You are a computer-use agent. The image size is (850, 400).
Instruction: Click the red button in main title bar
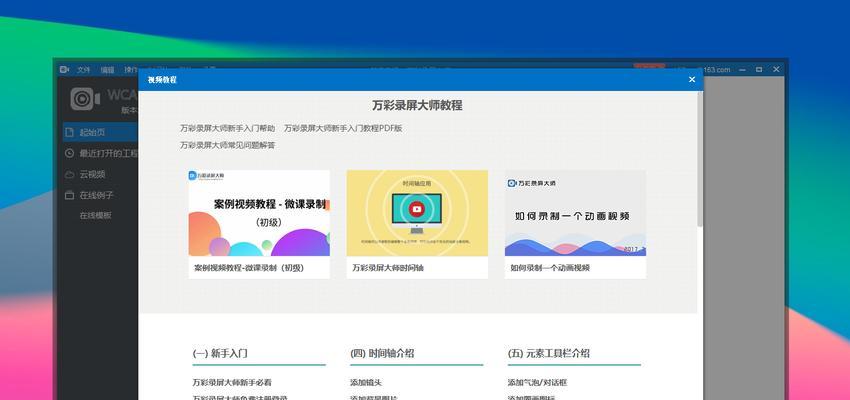pyautogui.click(x=649, y=68)
